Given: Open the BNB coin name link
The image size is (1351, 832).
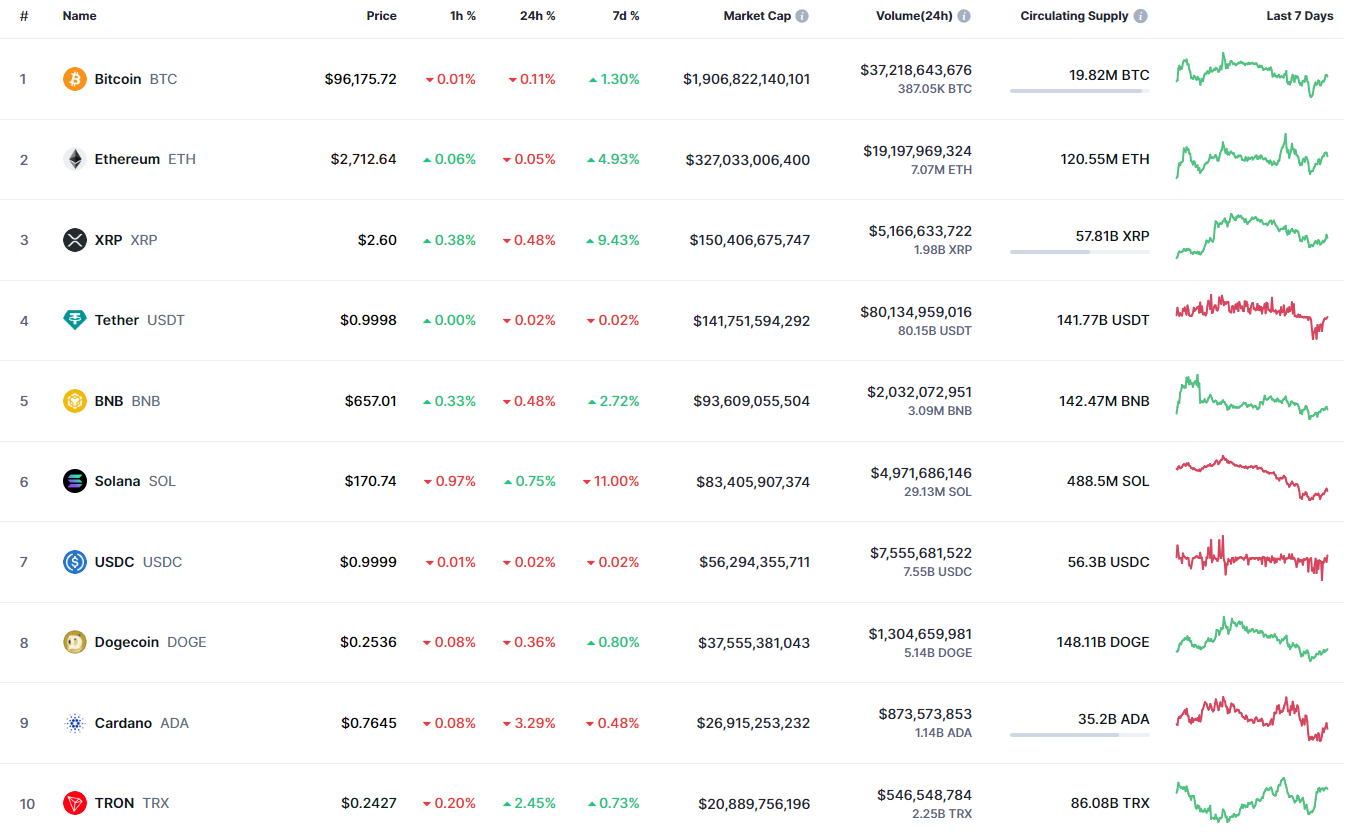Looking at the screenshot, I should coord(109,401).
